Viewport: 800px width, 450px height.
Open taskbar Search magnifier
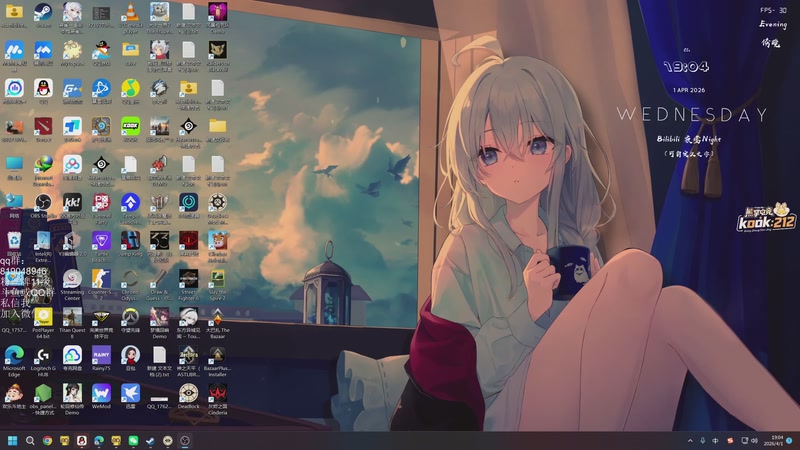pos(30,440)
